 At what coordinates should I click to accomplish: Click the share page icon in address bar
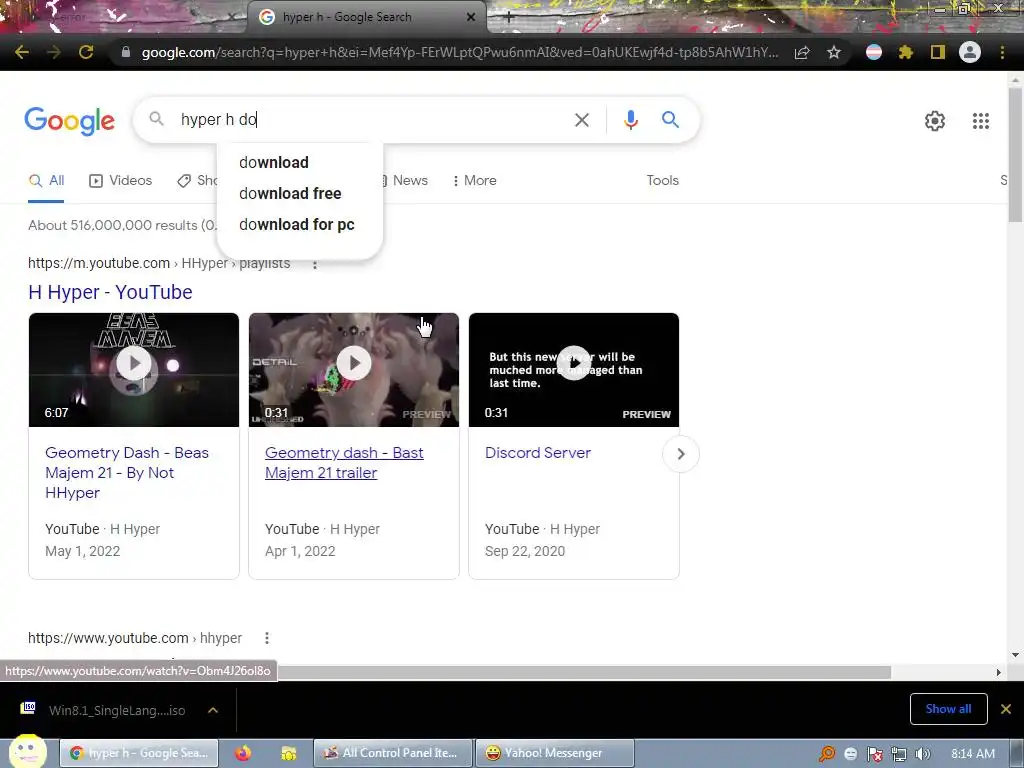tap(802, 52)
